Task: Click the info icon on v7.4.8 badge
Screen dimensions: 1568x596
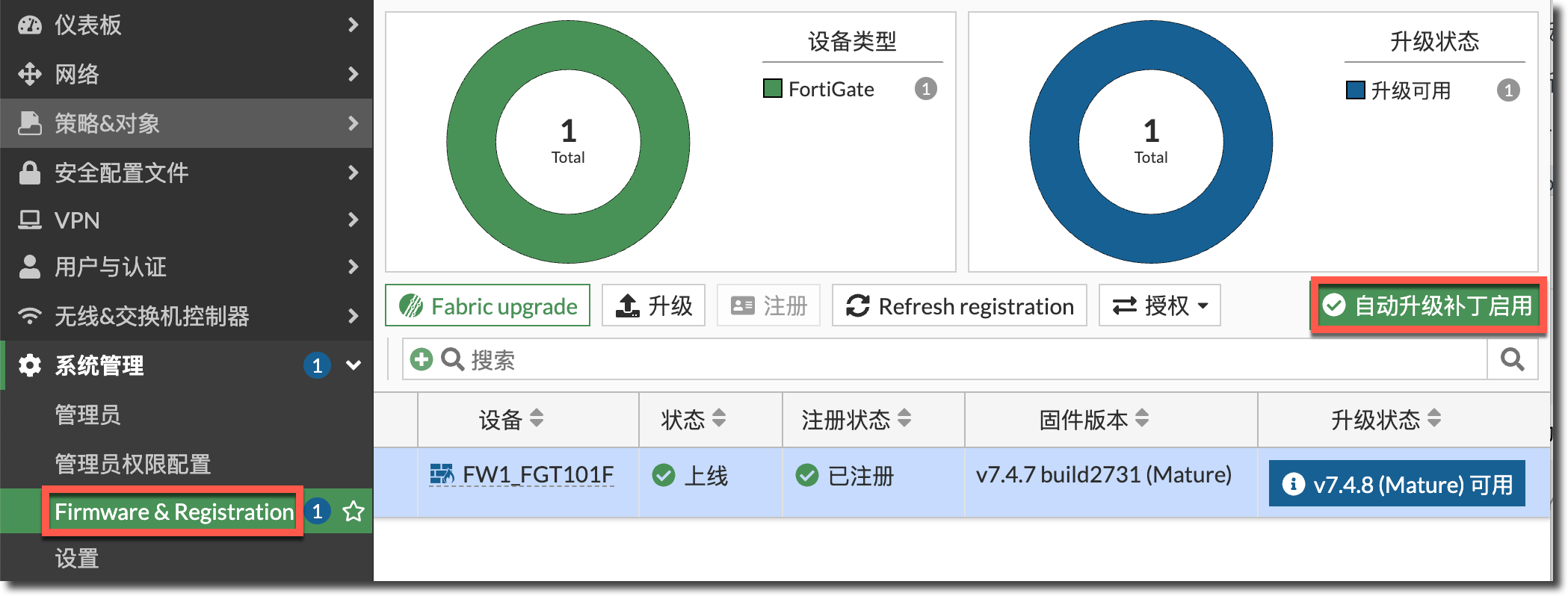Action: [1294, 484]
